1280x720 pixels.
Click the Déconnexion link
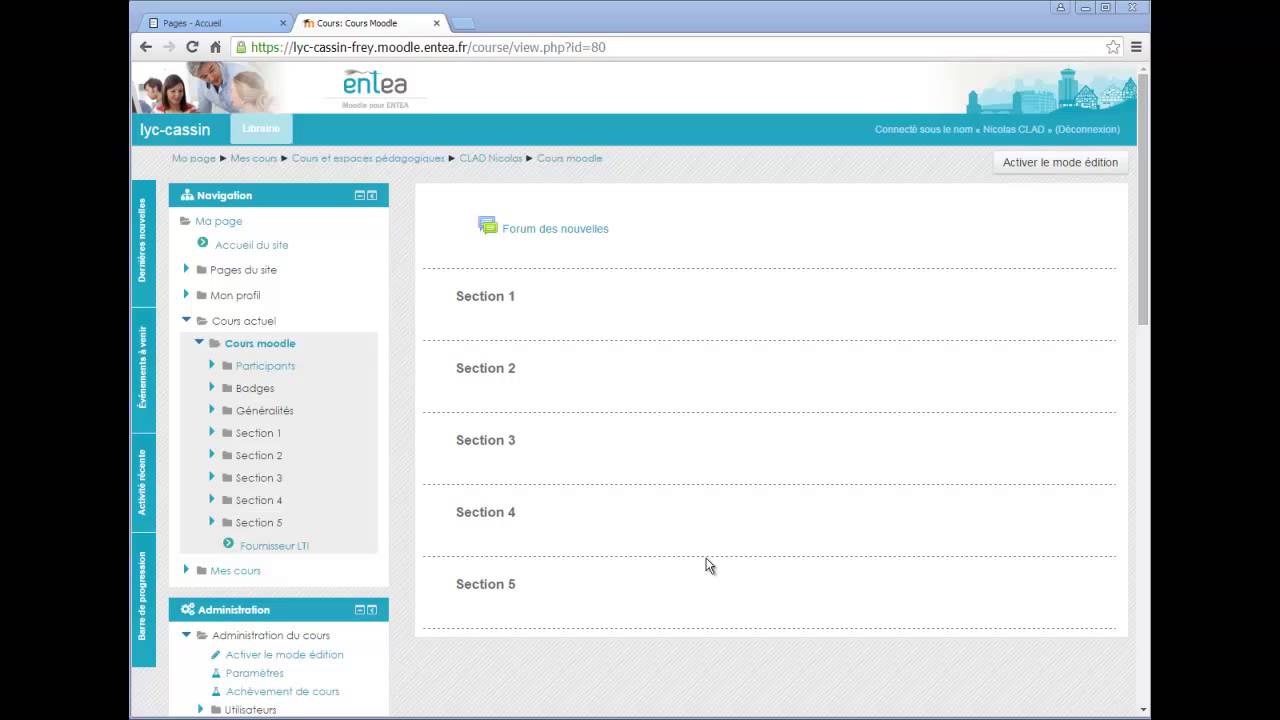click(x=1087, y=130)
